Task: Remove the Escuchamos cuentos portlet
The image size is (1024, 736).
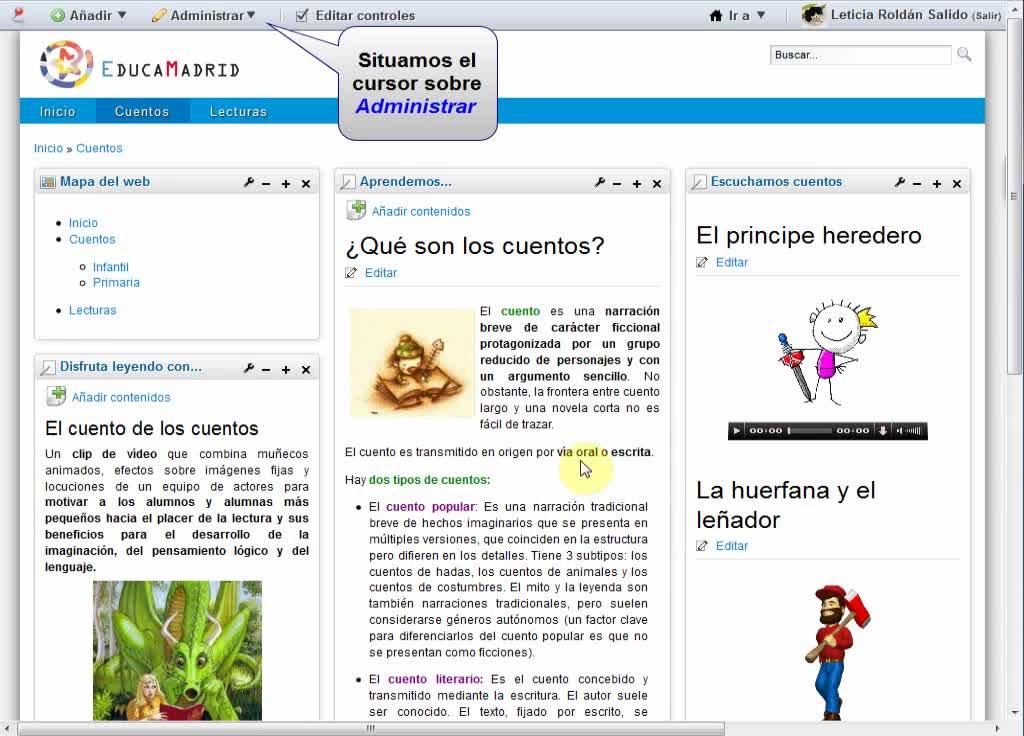Action: point(957,184)
